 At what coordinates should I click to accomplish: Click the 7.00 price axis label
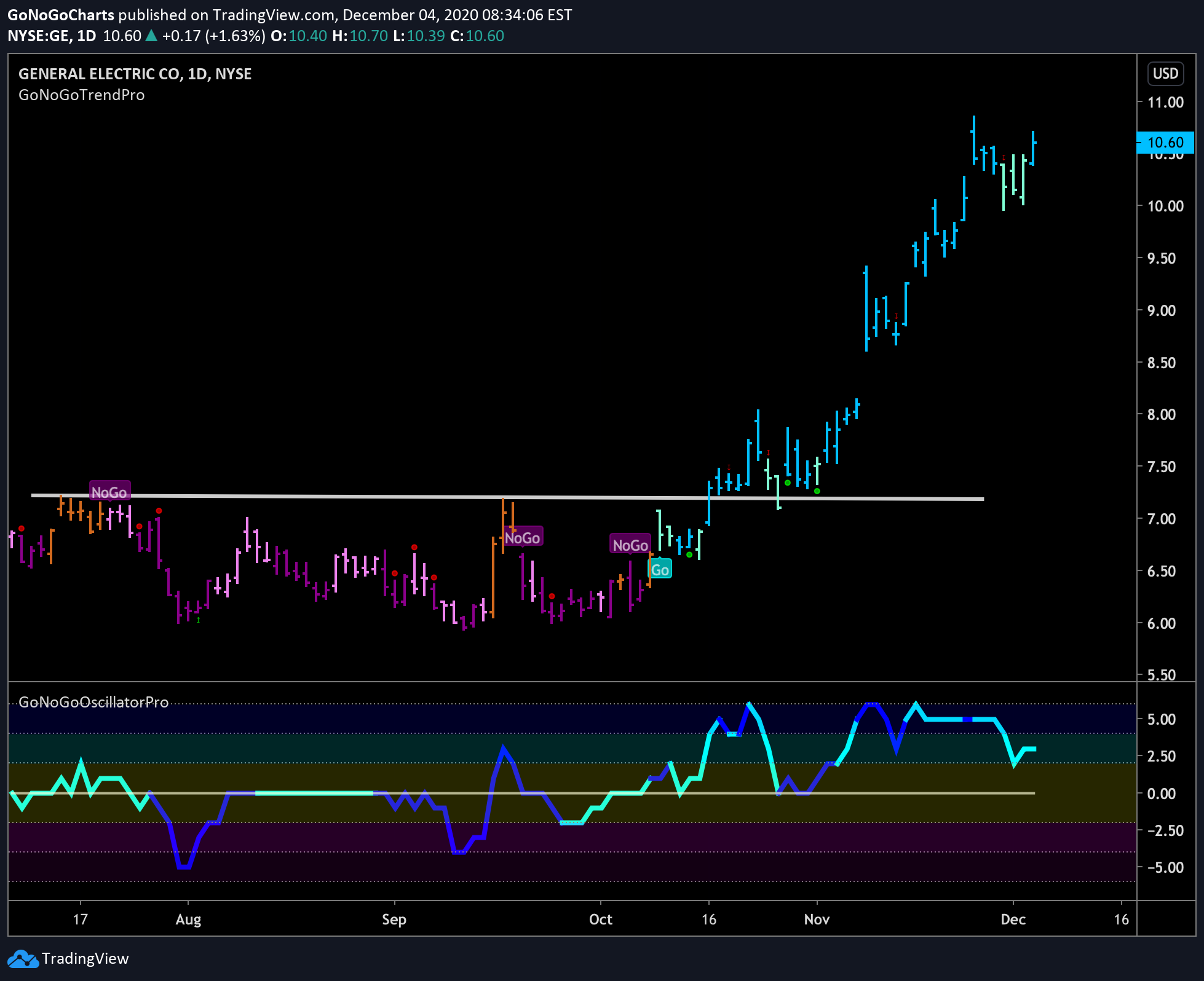[x=1162, y=519]
